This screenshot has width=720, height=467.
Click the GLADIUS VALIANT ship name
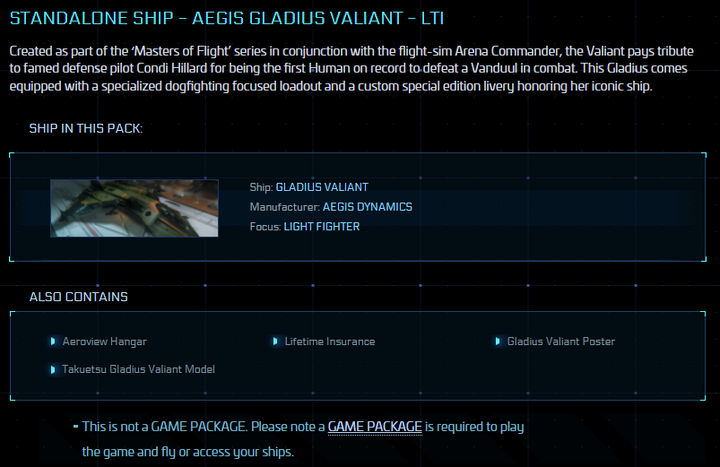click(x=322, y=187)
